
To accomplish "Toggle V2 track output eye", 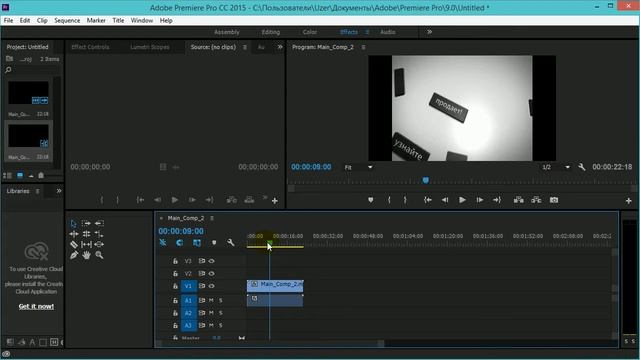I will 211,273.
